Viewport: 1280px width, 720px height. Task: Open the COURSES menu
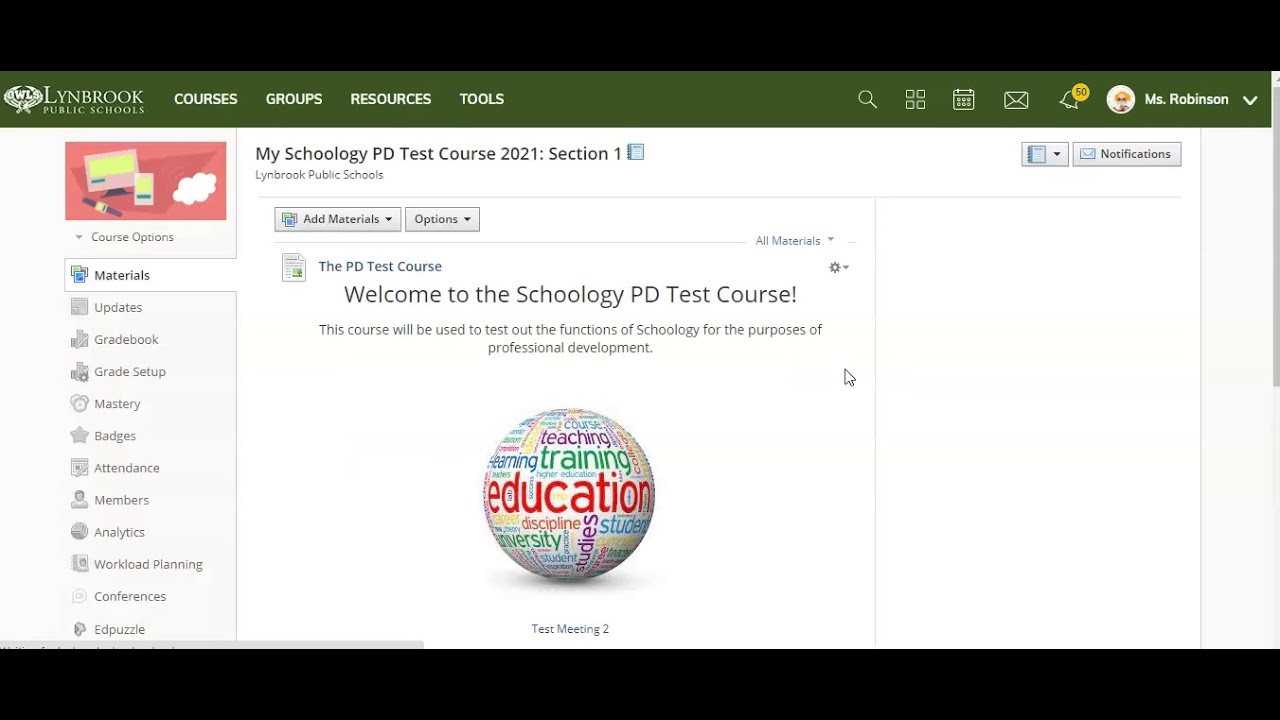[206, 99]
